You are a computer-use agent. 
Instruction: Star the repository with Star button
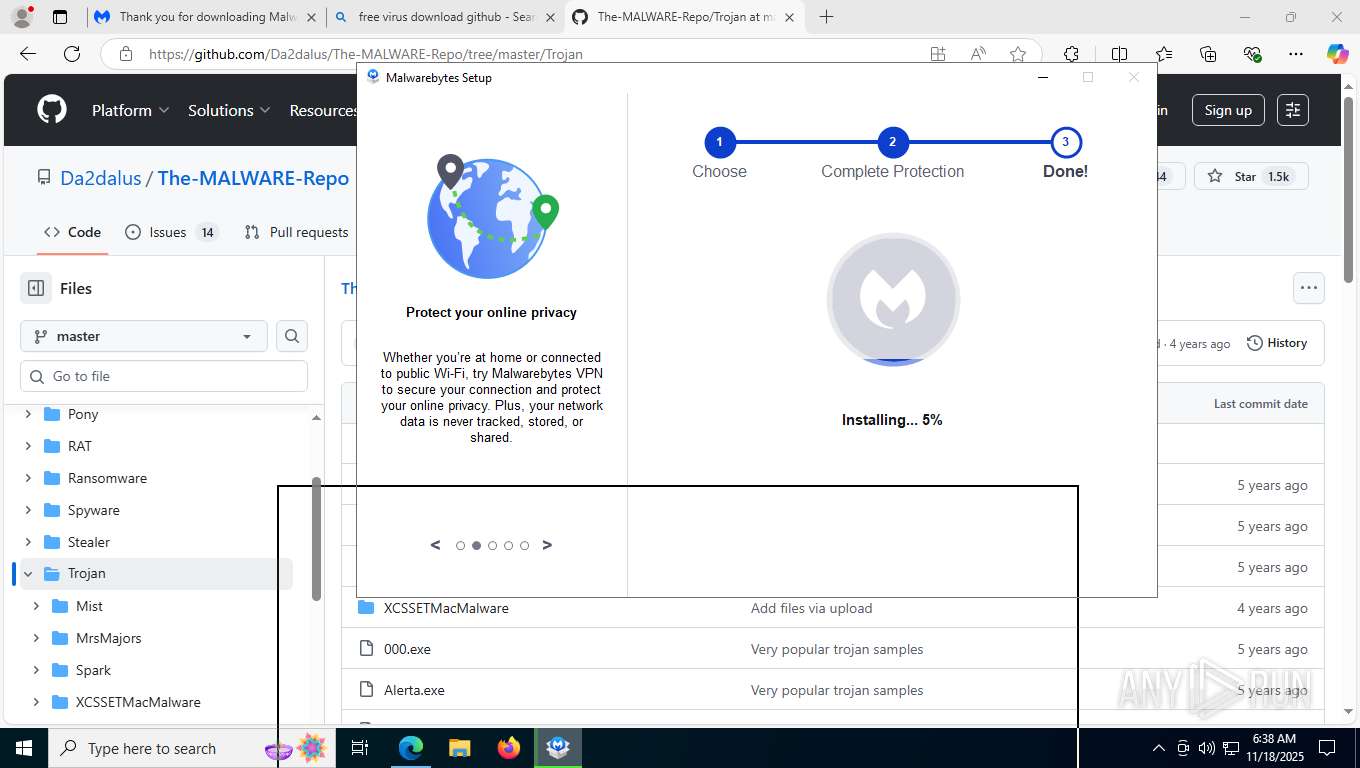(1250, 177)
